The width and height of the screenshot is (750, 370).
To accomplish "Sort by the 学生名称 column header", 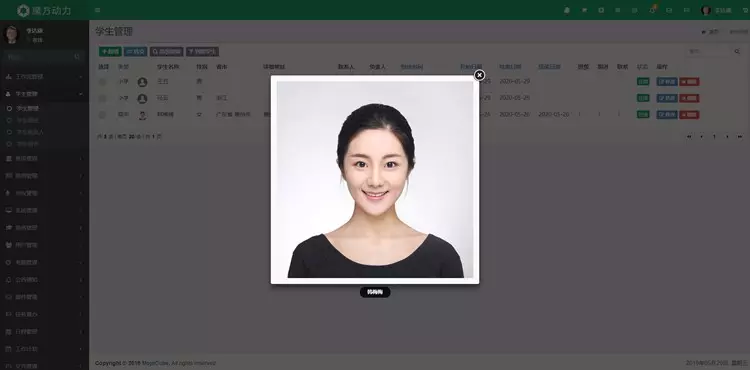I will pos(168,67).
